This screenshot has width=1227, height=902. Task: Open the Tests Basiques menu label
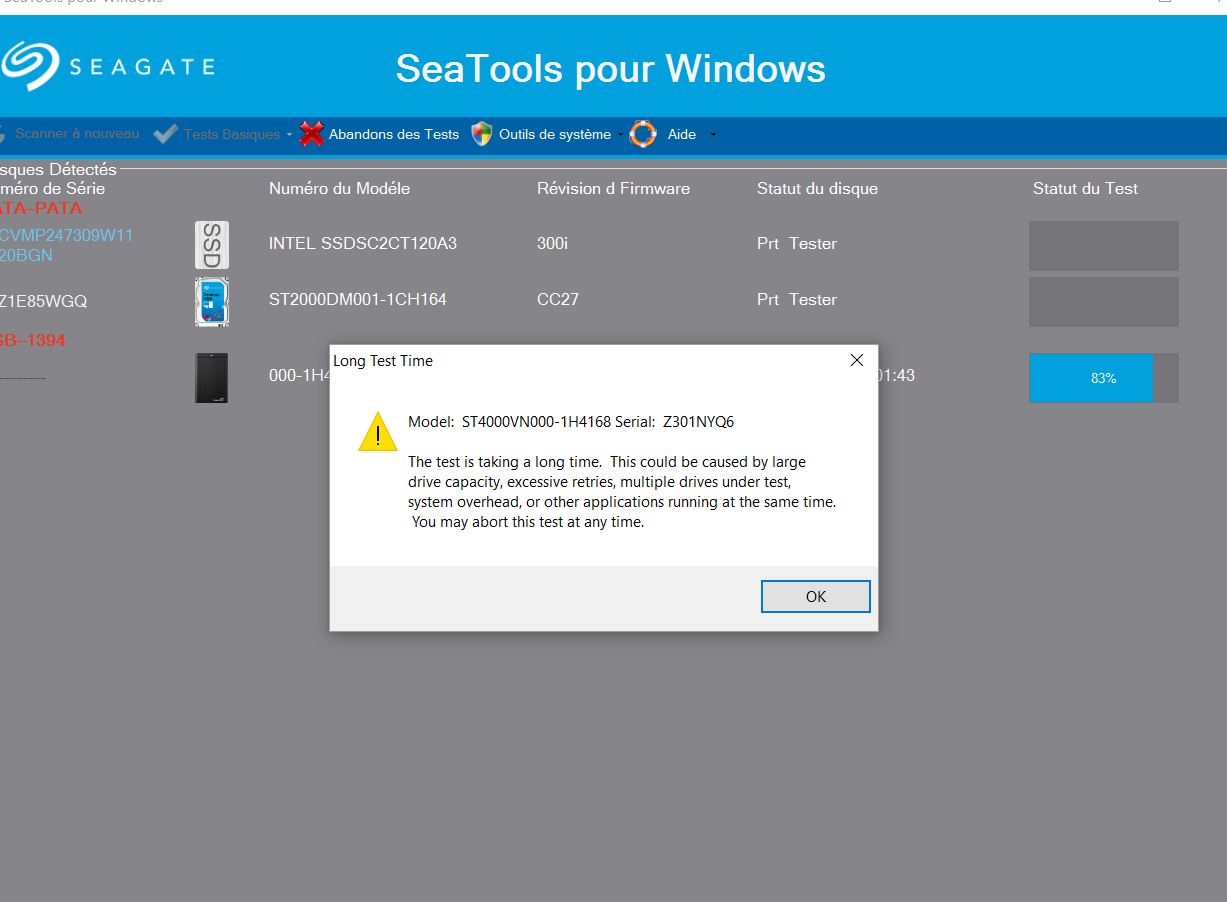pyautogui.click(x=232, y=134)
